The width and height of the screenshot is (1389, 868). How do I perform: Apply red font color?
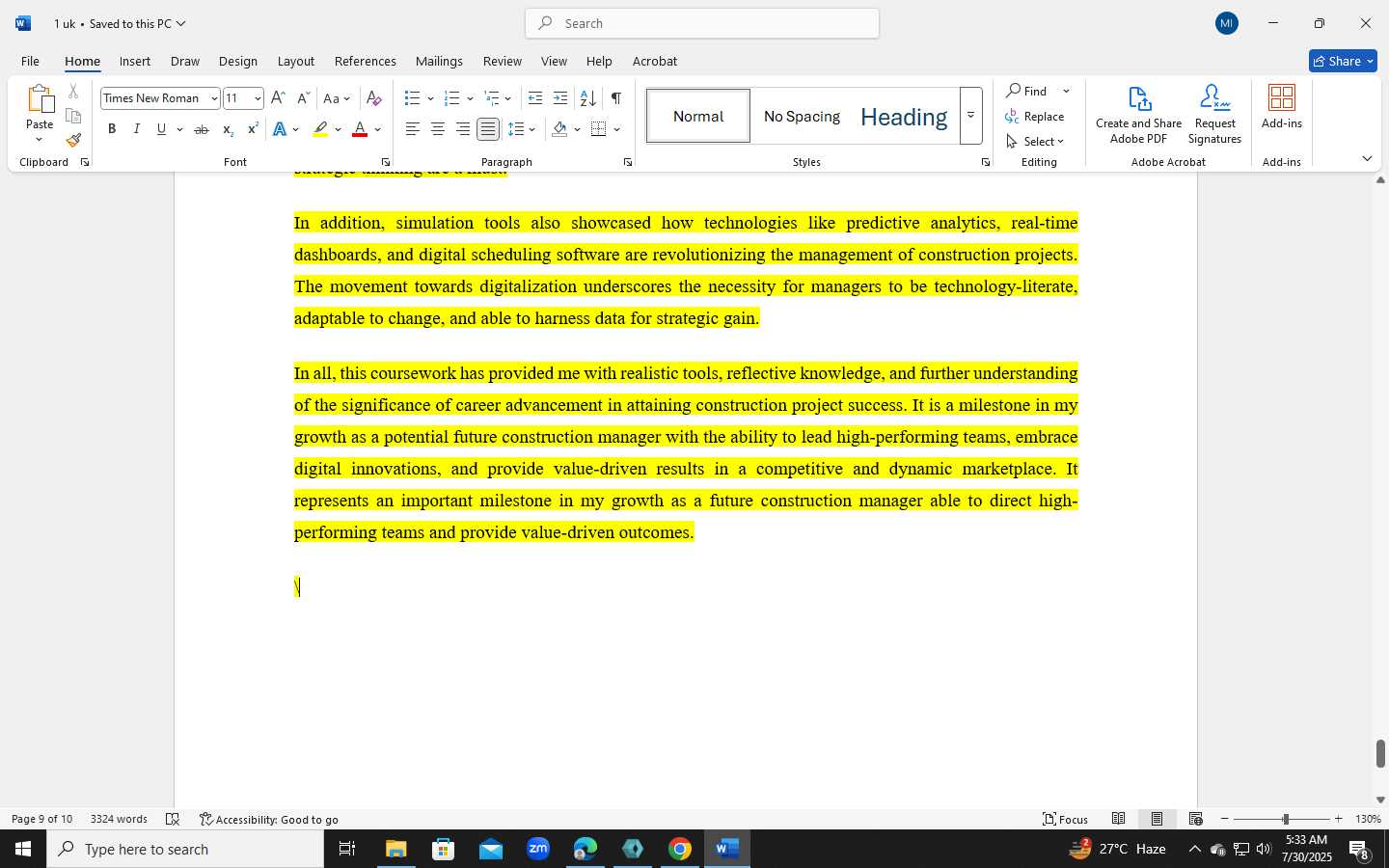(x=360, y=129)
